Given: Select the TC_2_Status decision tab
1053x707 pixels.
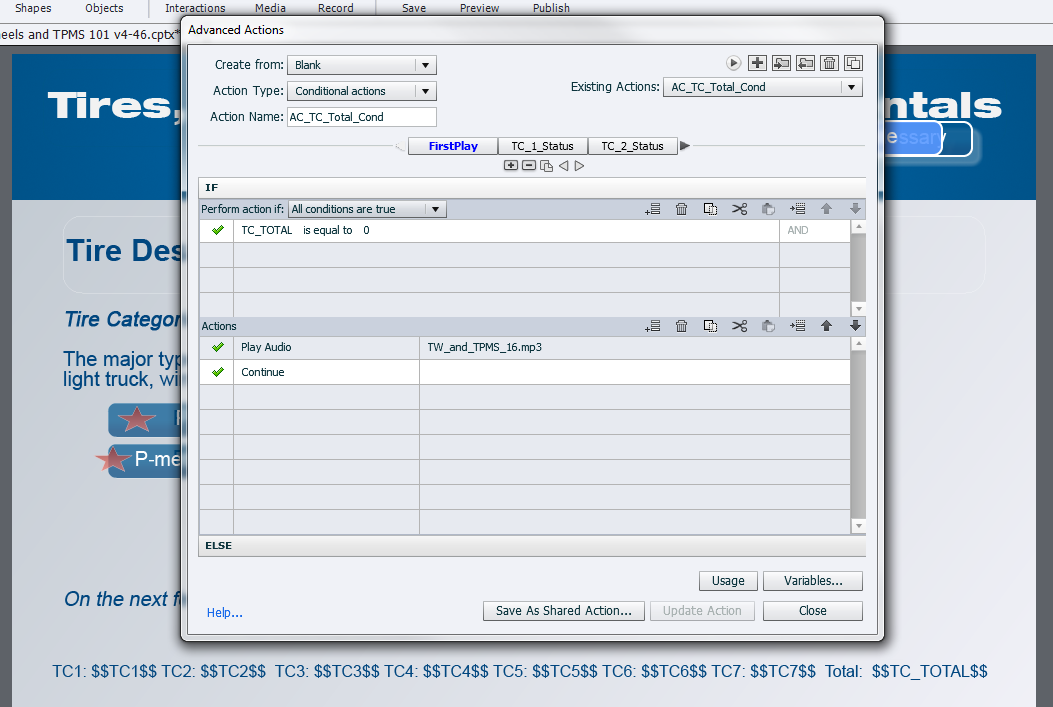Looking at the screenshot, I should [x=632, y=146].
